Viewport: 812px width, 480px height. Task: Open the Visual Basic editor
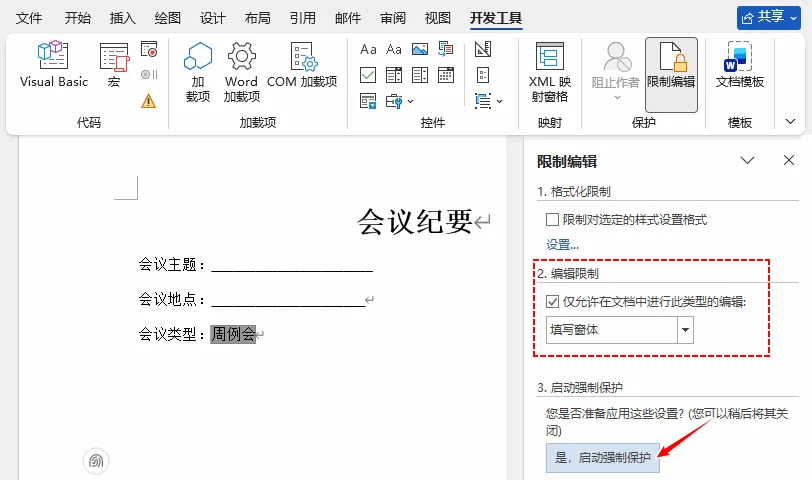[54, 64]
